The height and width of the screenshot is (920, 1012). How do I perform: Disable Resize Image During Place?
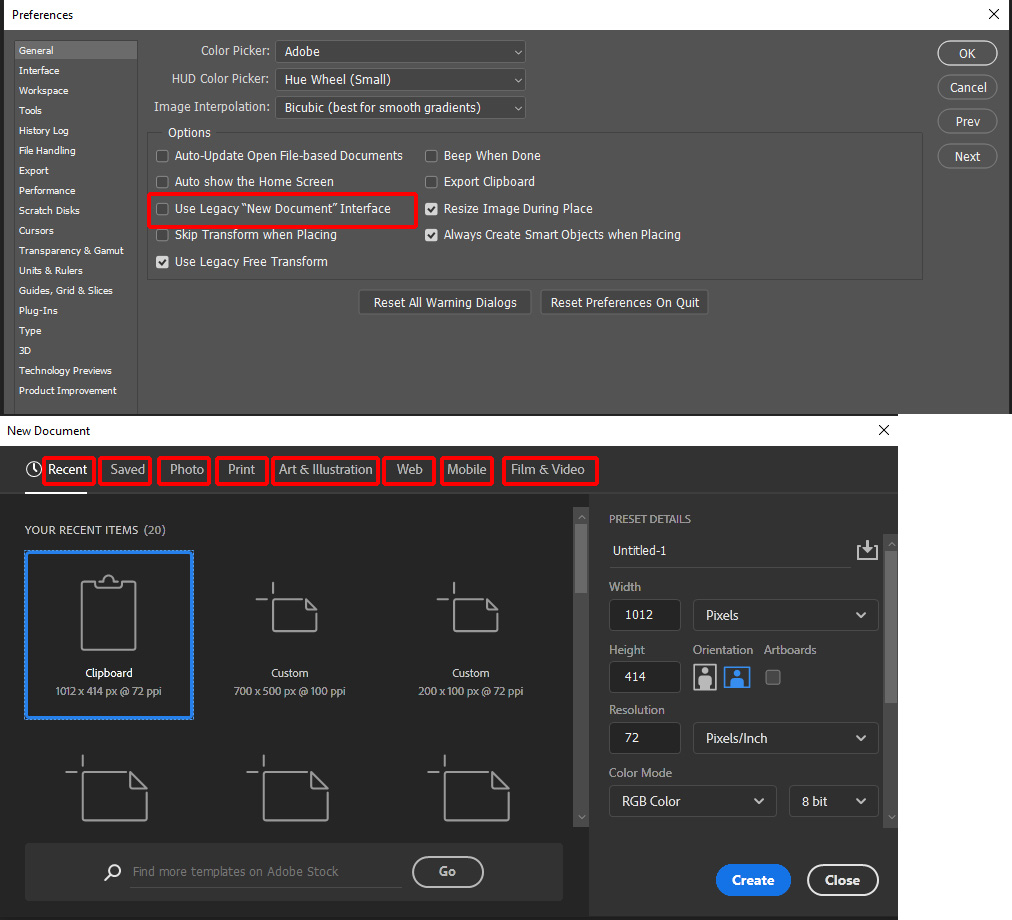[x=430, y=209]
